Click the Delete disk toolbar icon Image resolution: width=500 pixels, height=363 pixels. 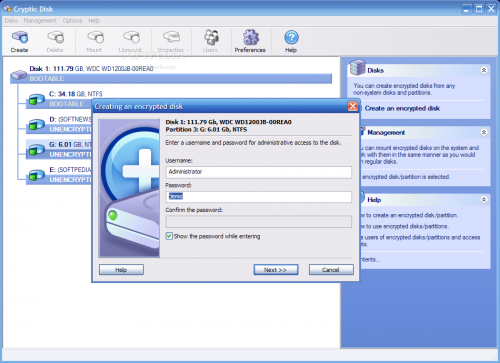55,37
